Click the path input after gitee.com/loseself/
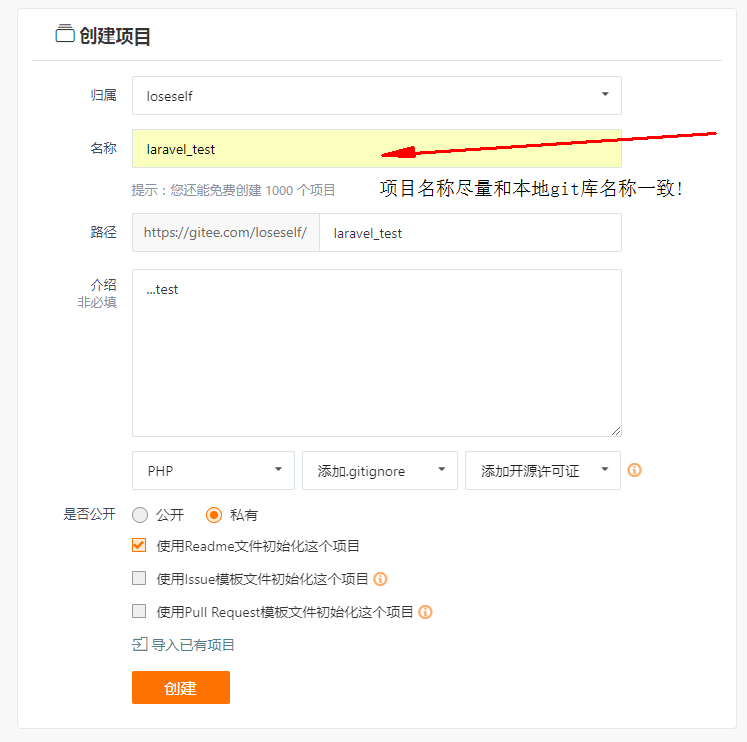The width and height of the screenshot is (747, 742). (470, 232)
